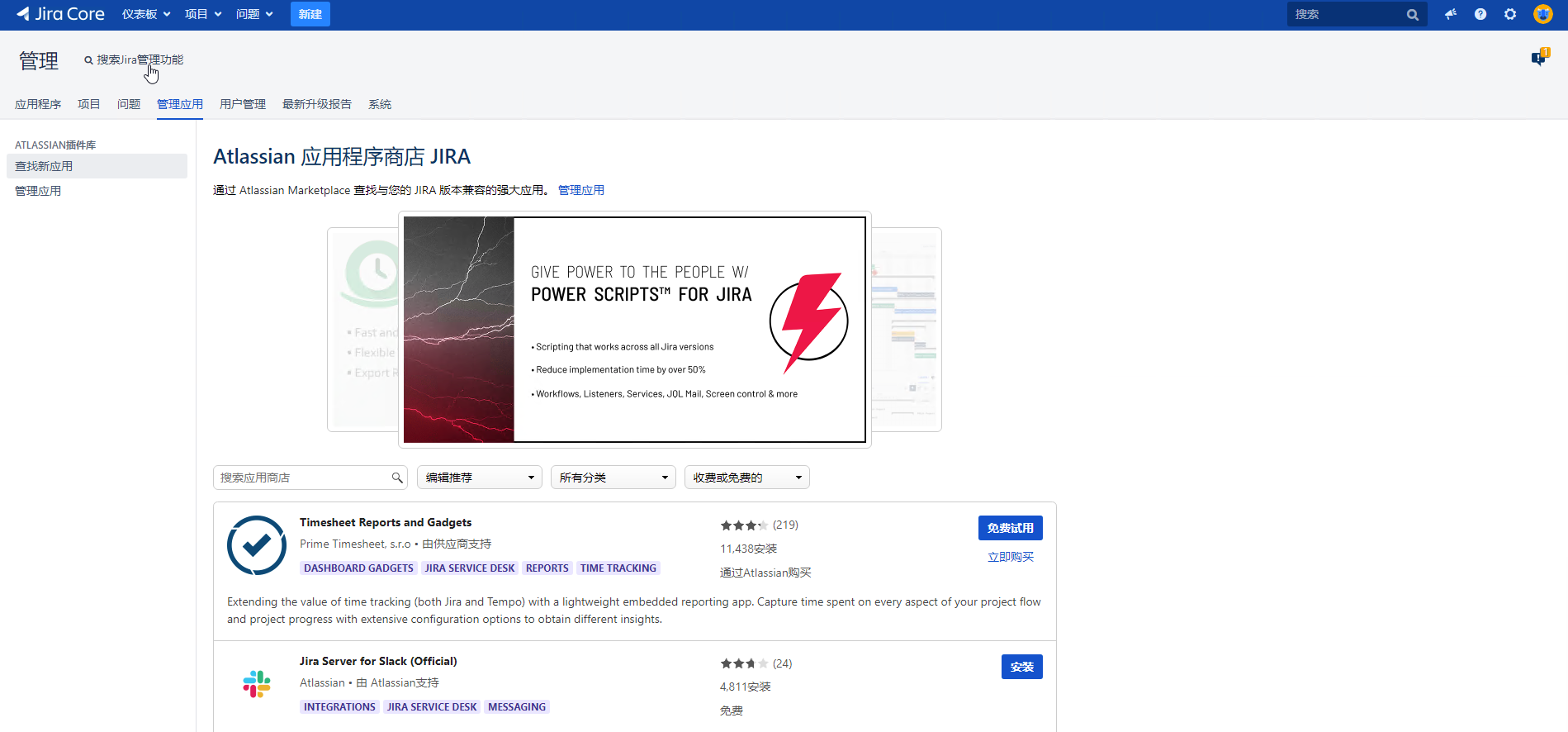Click the Prime Timesheet, s.r.o vendor name
1568x732 pixels.
(x=355, y=544)
